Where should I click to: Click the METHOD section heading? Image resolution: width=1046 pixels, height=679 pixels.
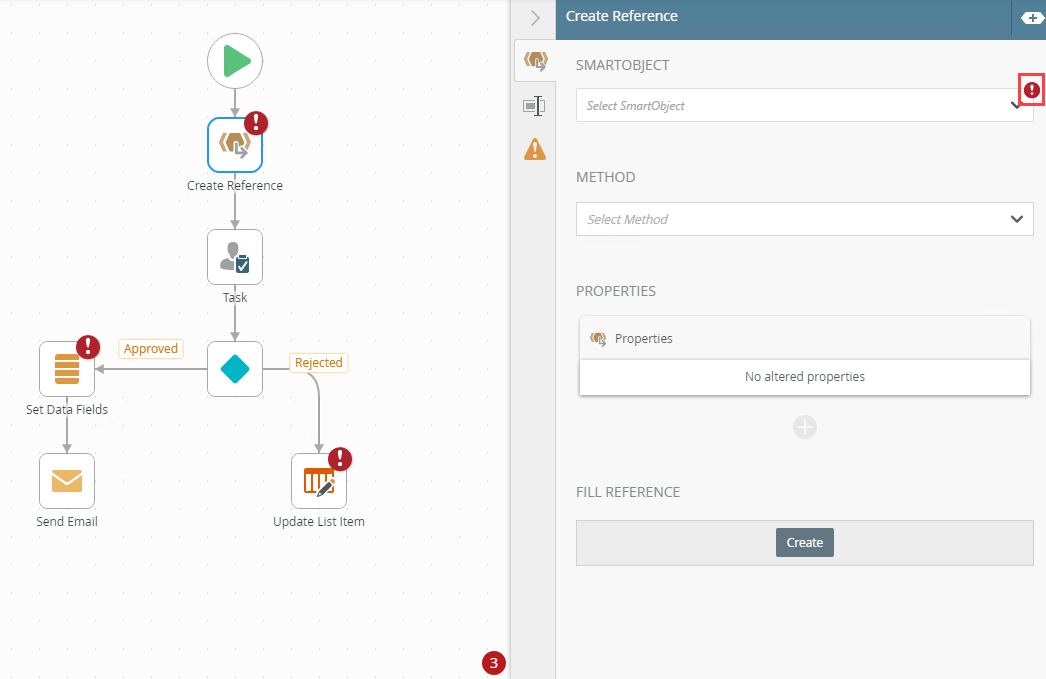(x=606, y=177)
